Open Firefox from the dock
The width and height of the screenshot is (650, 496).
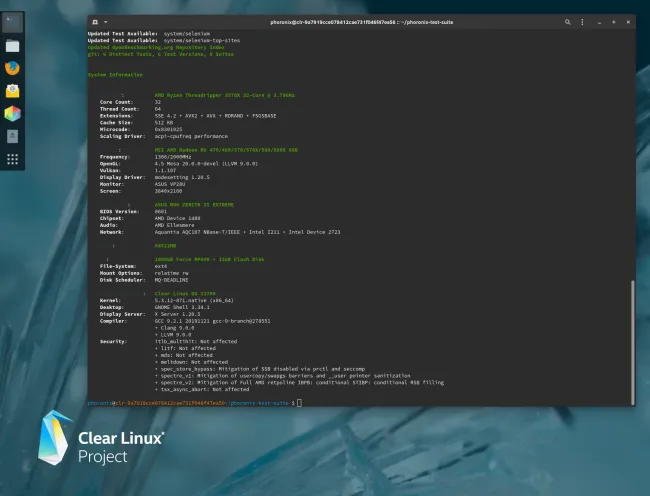click(x=12, y=68)
